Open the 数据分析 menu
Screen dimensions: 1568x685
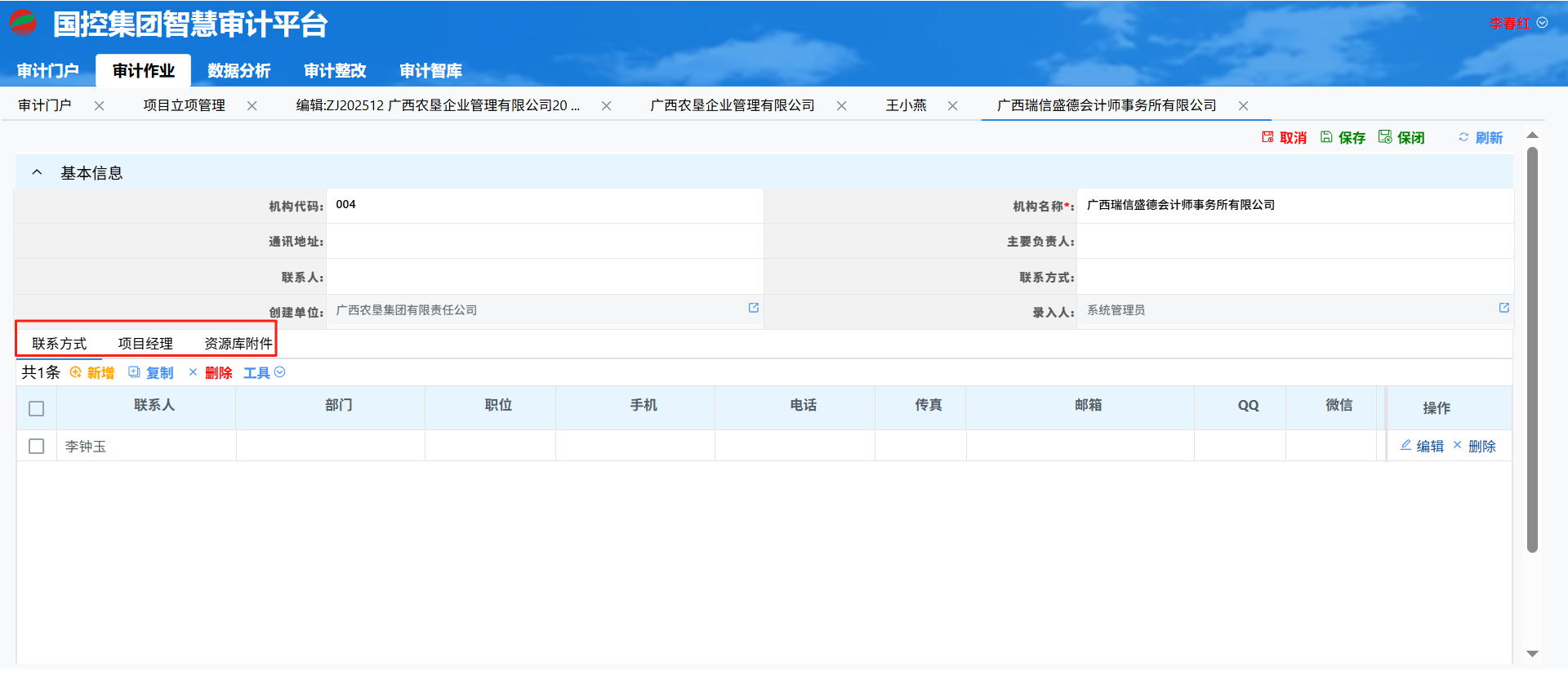[238, 71]
